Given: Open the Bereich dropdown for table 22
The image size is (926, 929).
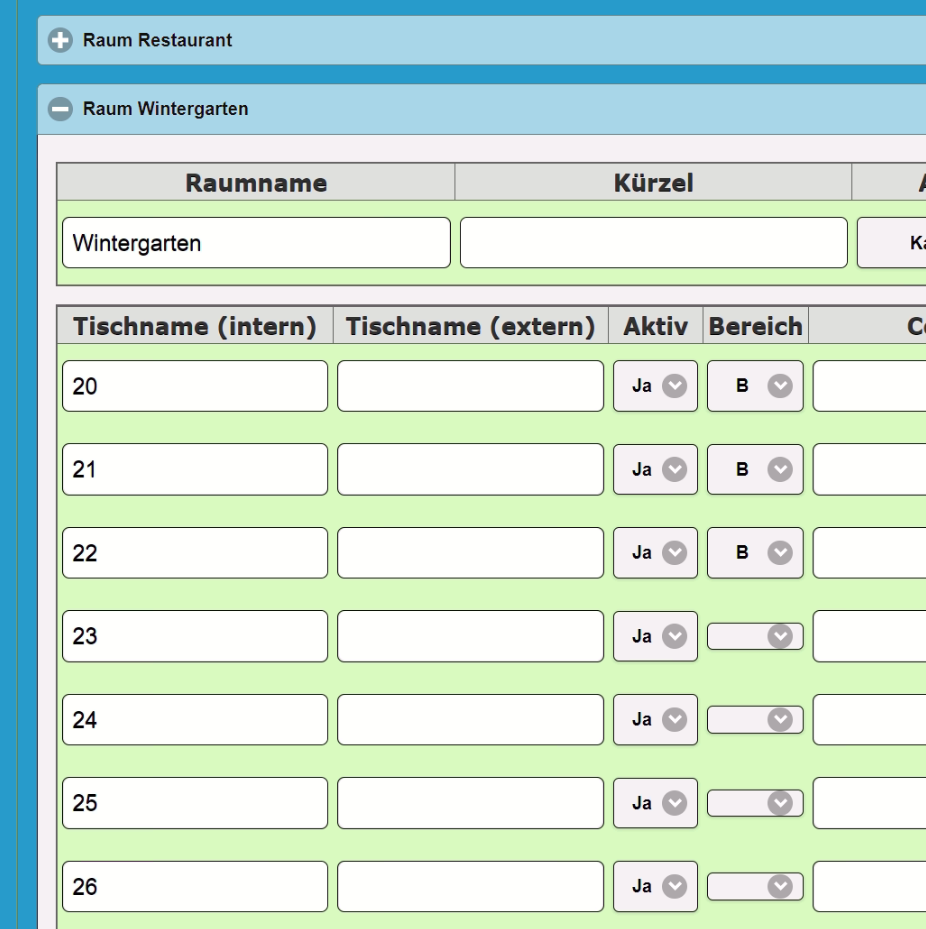Looking at the screenshot, I should coord(755,553).
